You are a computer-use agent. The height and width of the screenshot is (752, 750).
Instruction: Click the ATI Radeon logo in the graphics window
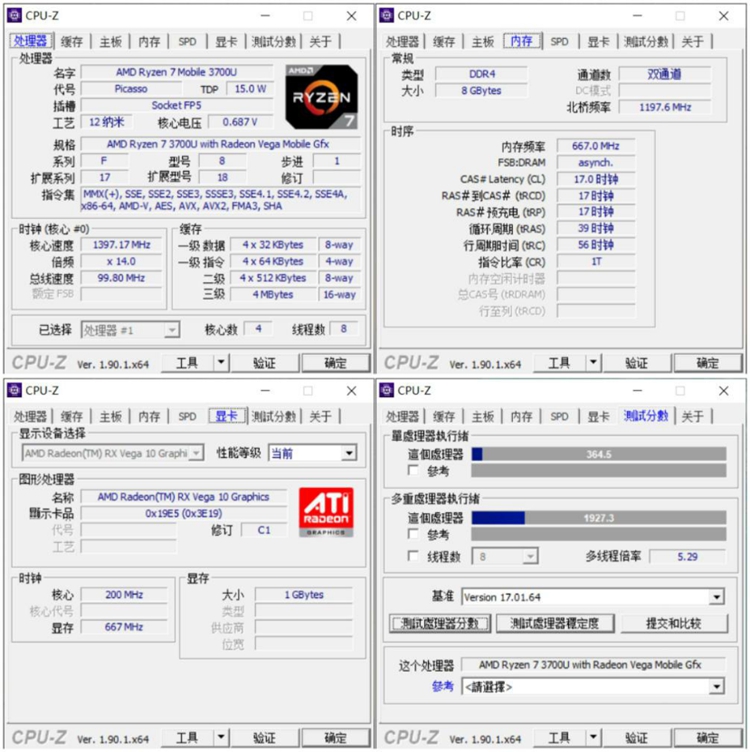pyautogui.click(x=326, y=512)
